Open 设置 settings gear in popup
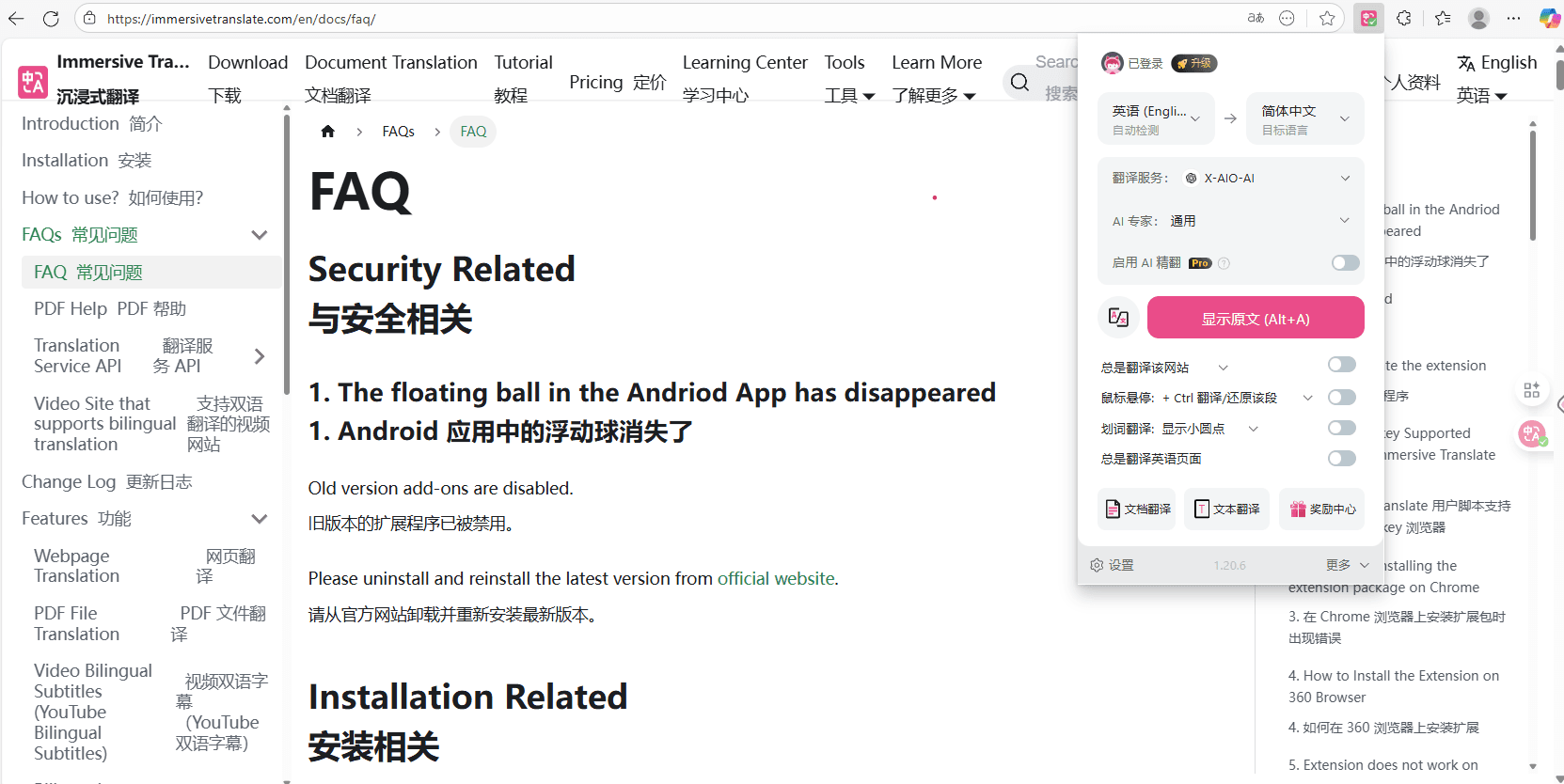1564x784 pixels. 1112,565
